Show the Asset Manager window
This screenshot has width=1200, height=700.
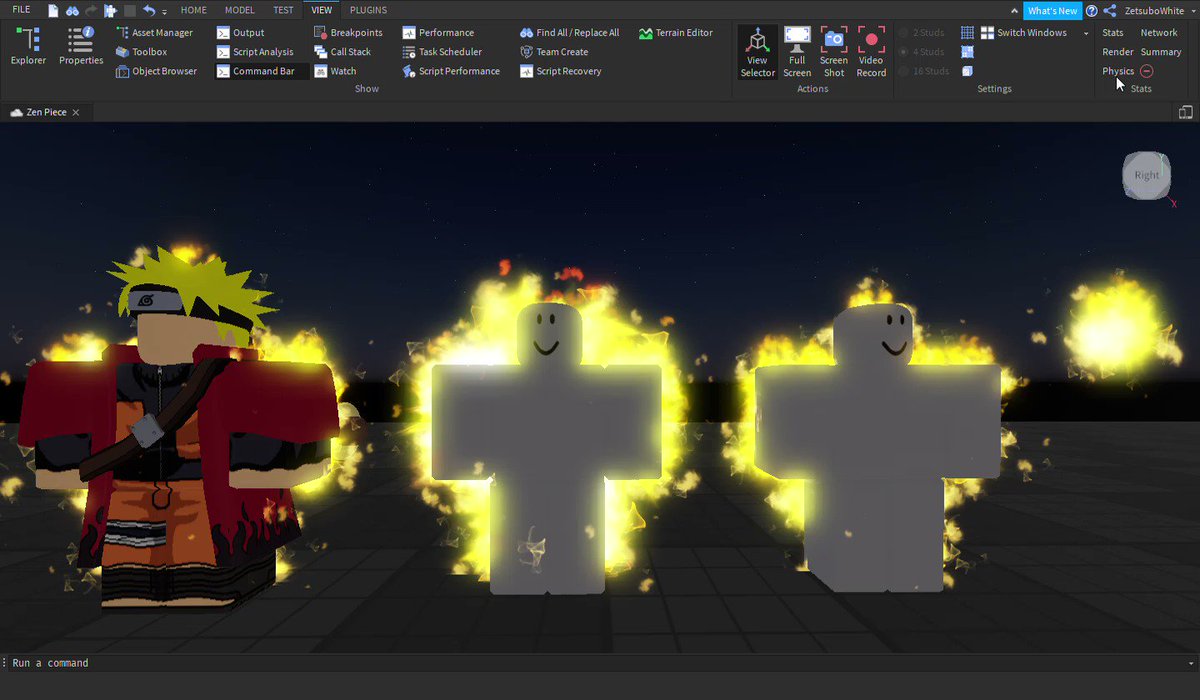point(155,33)
